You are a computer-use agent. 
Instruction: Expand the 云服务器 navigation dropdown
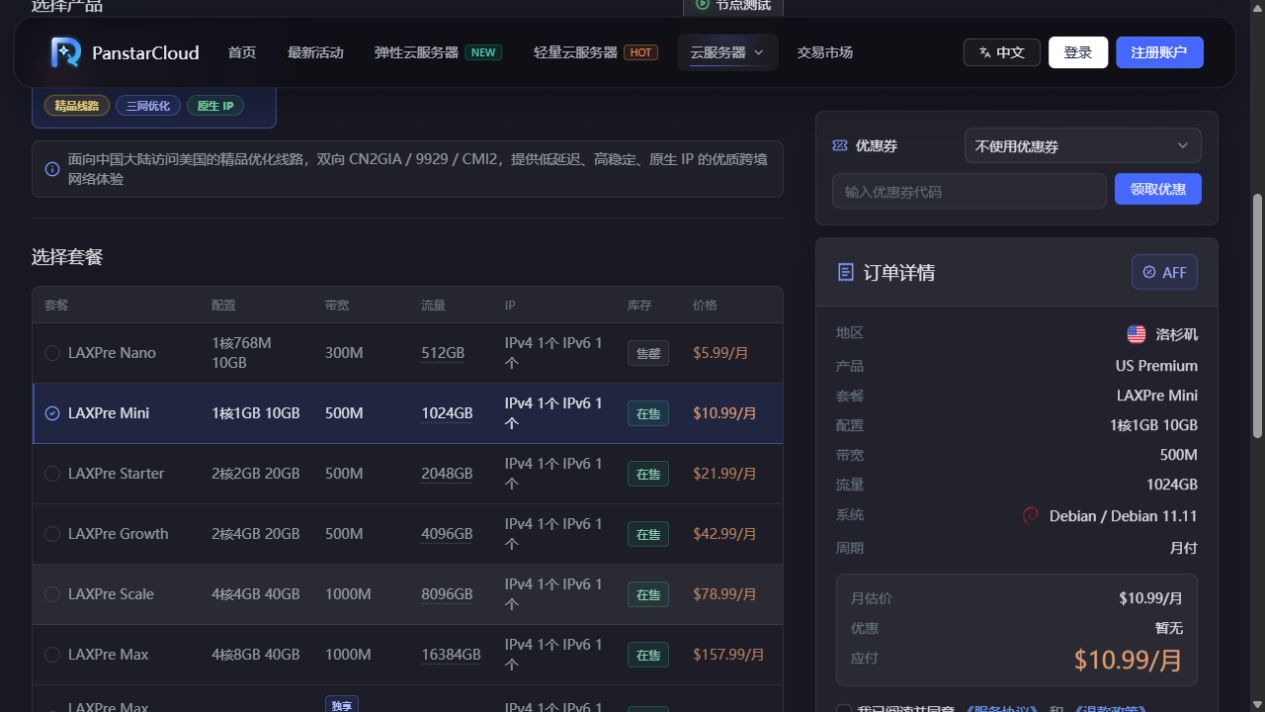[727, 52]
